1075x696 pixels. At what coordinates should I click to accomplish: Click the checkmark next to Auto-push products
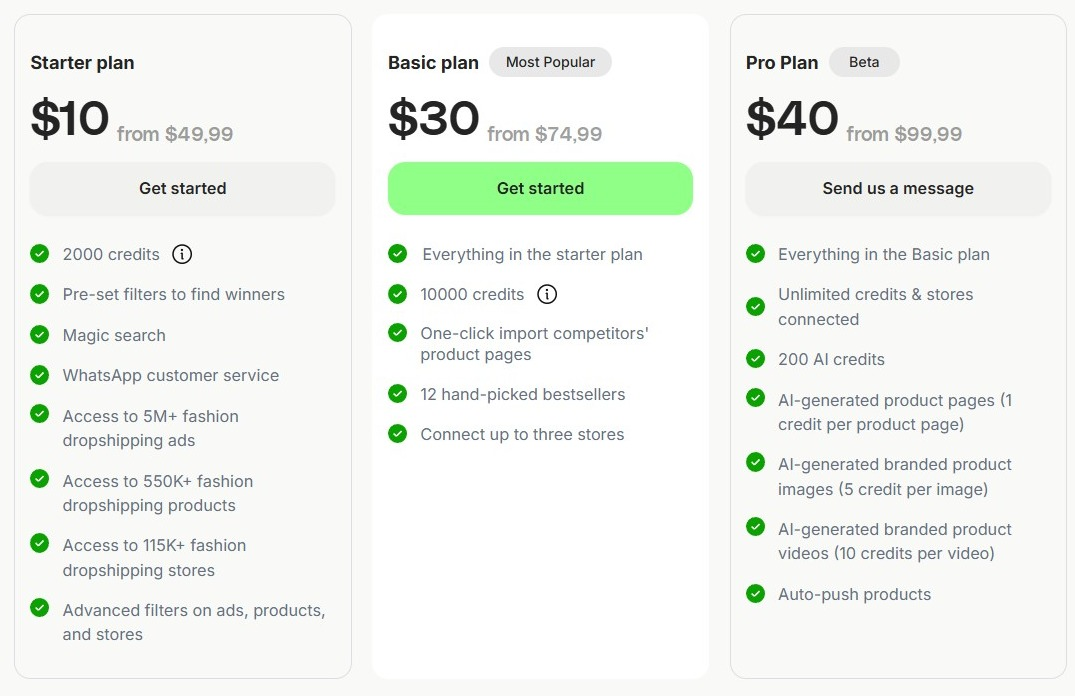tap(755, 594)
